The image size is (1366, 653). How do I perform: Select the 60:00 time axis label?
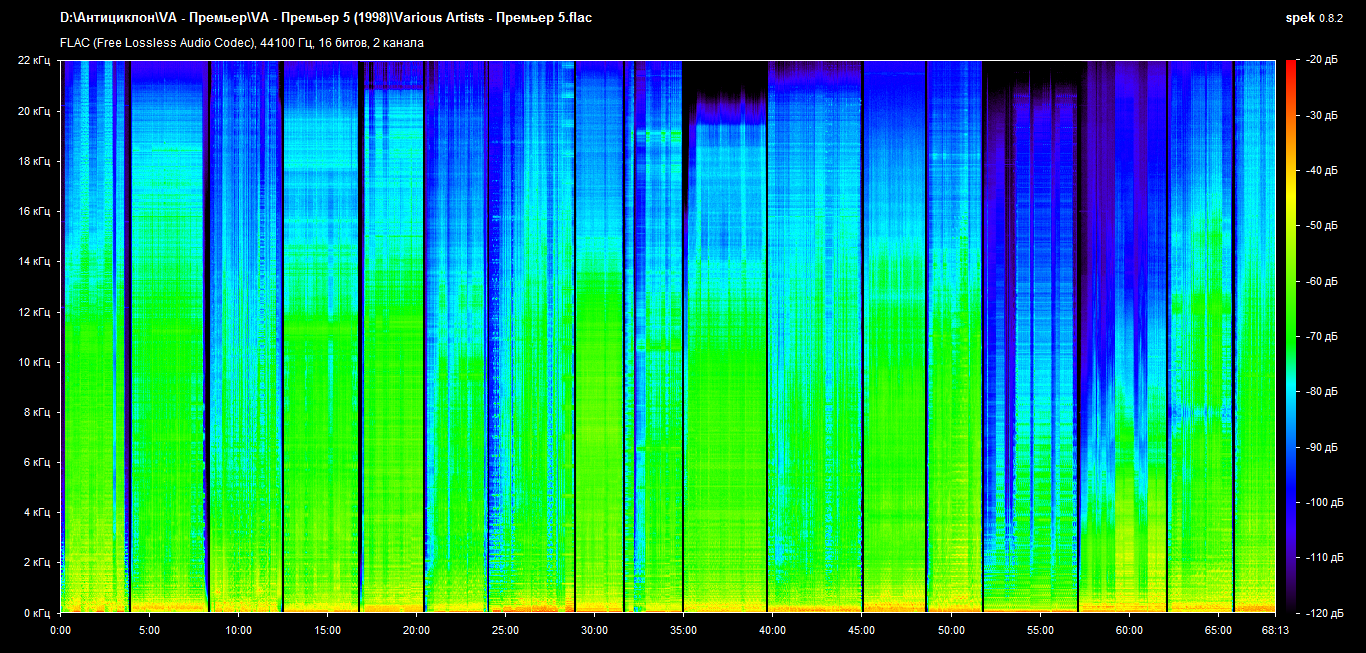point(1129,631)
